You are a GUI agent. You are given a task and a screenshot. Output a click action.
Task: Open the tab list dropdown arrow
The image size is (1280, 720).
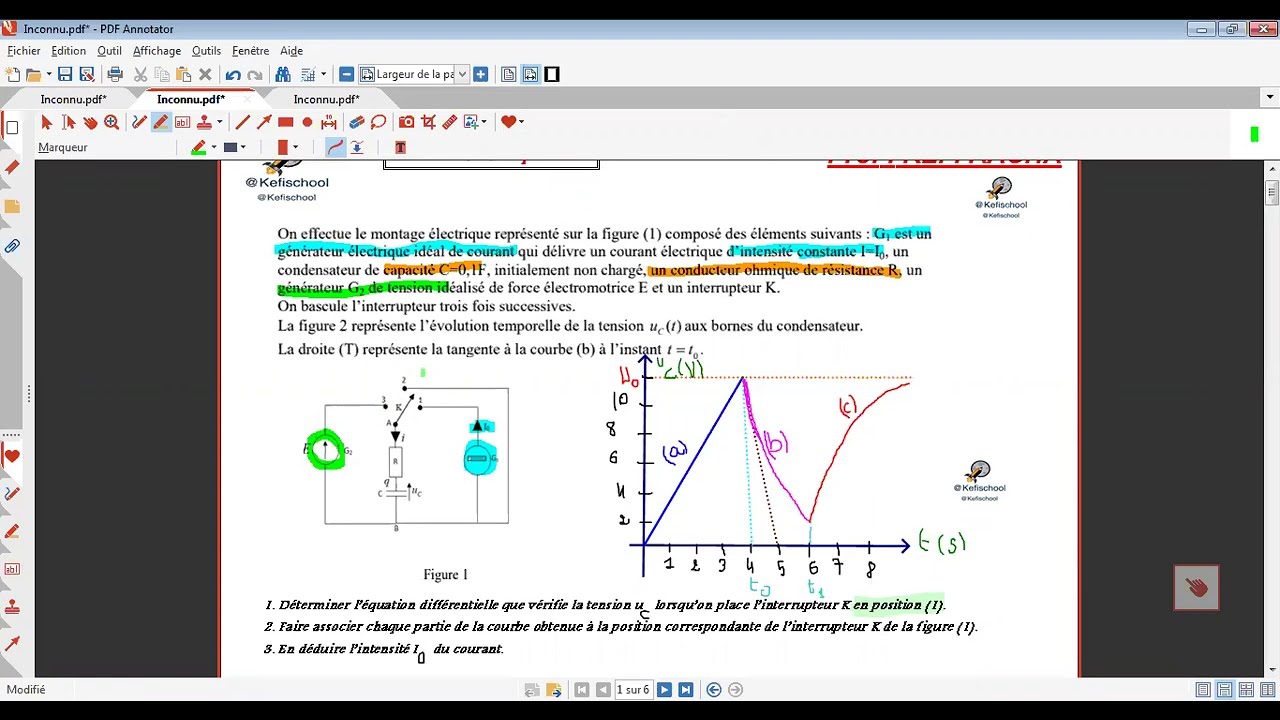[x=1270, y=98]
